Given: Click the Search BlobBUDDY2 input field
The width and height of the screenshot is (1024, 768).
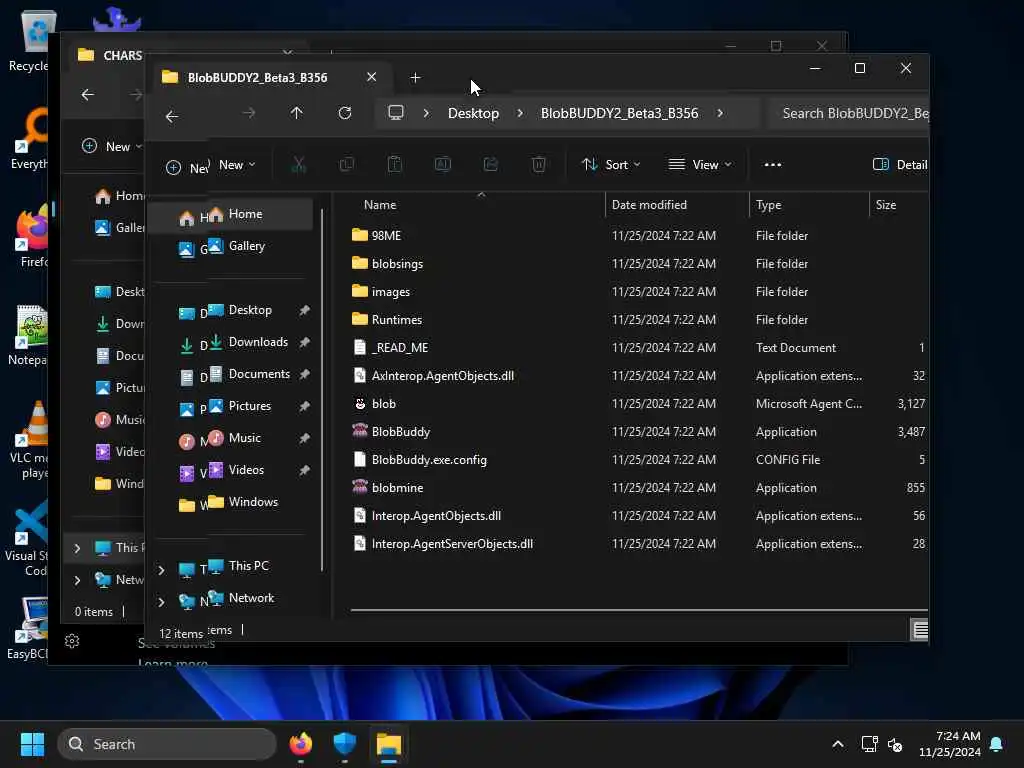Looking at the screenshot, I should tap(849, 113).
